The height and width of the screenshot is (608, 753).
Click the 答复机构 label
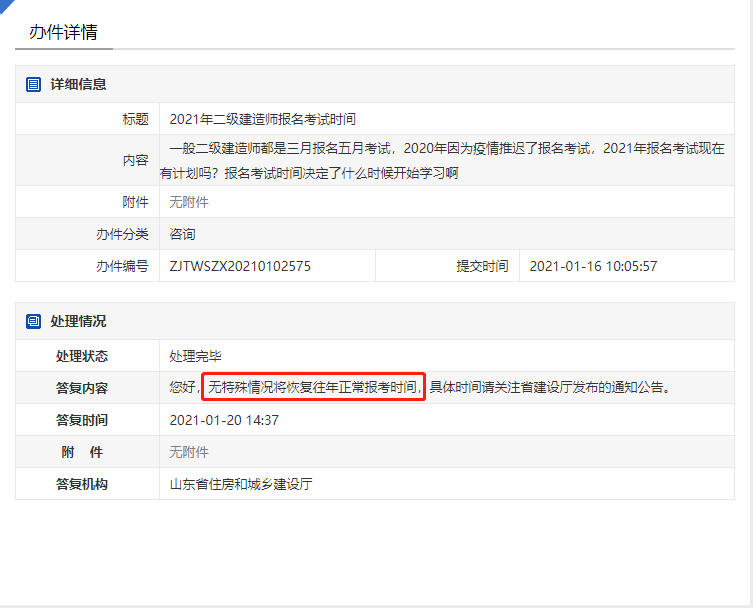click(82, 484)
